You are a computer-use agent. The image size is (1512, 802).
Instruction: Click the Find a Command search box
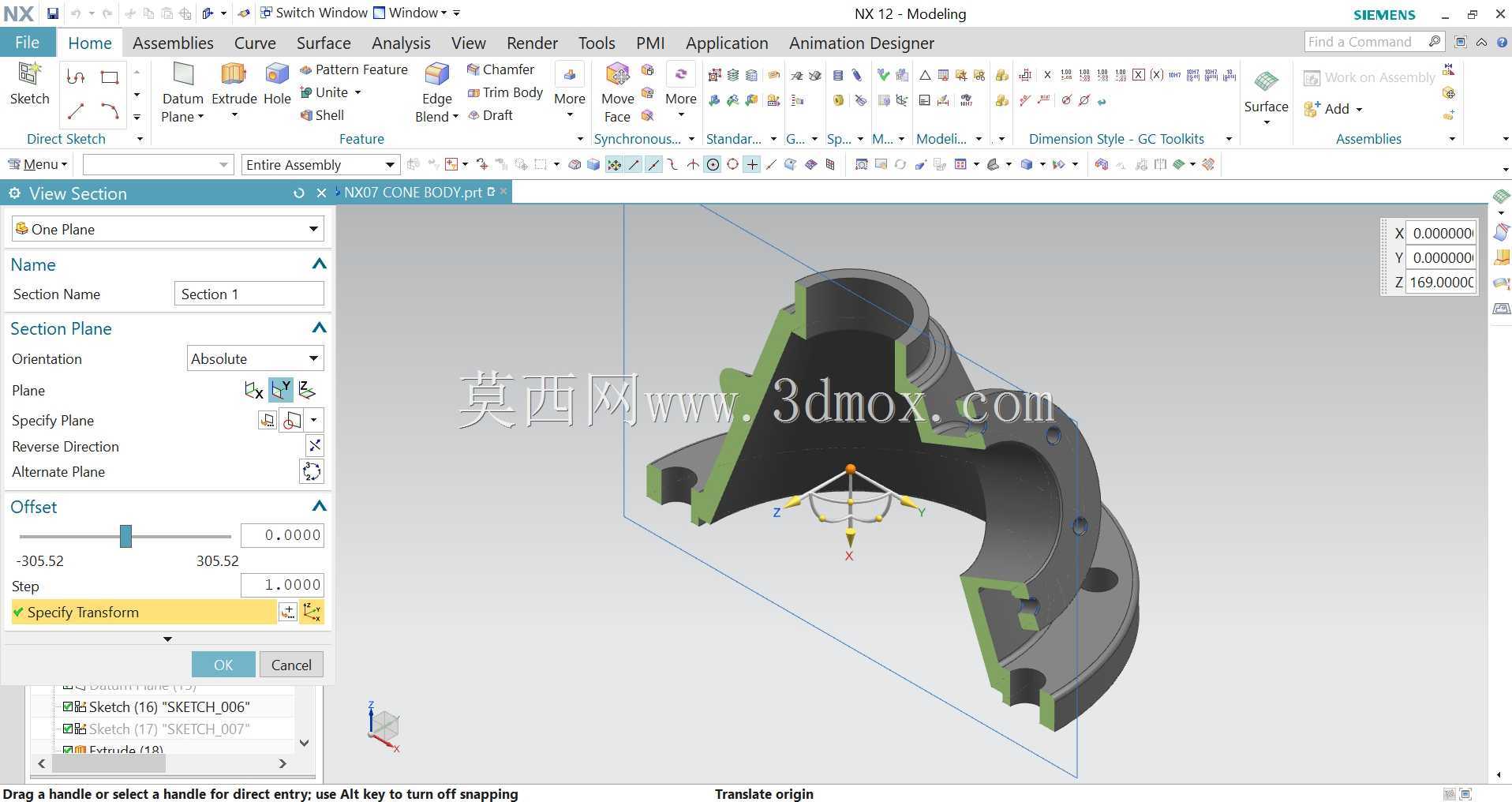[x=1374, y=42]
